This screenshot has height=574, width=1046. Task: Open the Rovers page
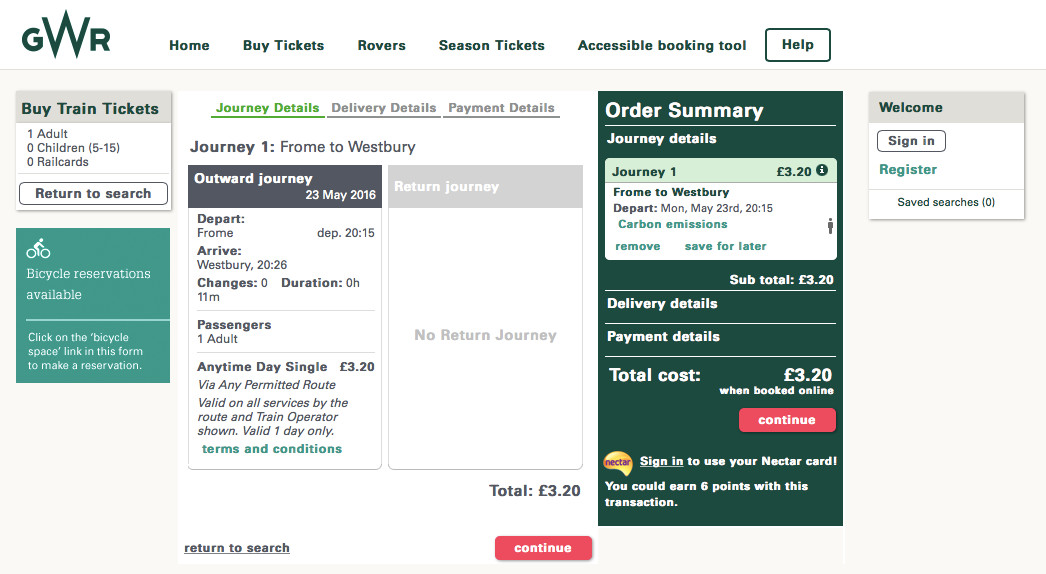tap(381, 45)
